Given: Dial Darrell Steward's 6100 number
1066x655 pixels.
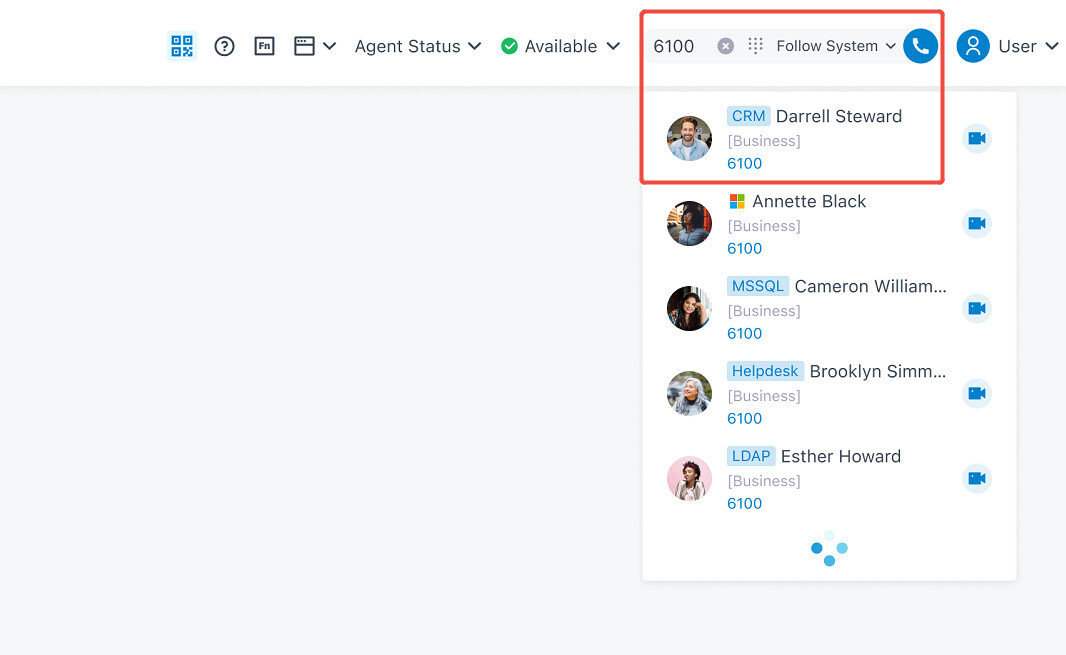Looking at the screenshot, I should pos(744,163).
